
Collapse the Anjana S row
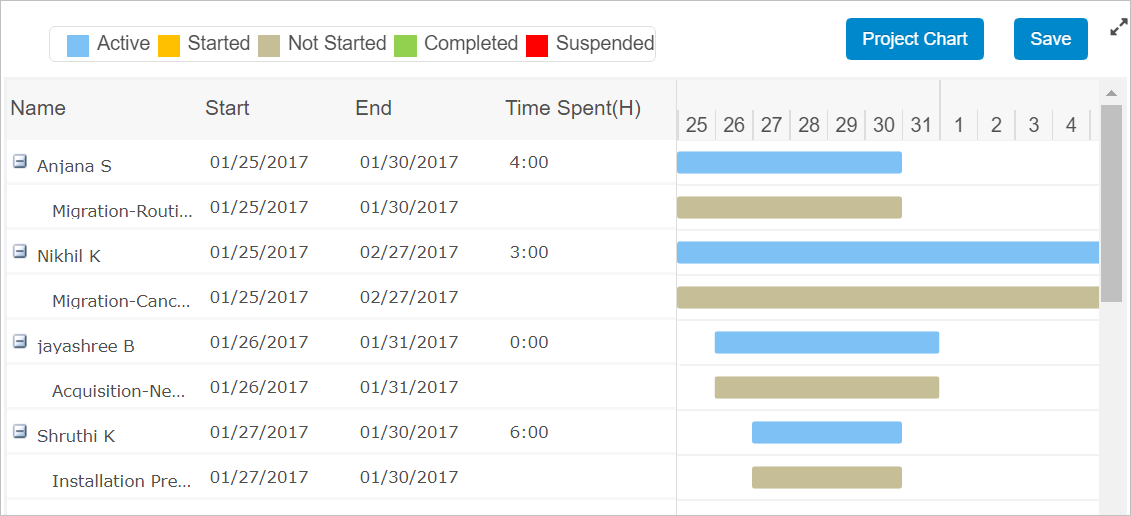[19, 162]
